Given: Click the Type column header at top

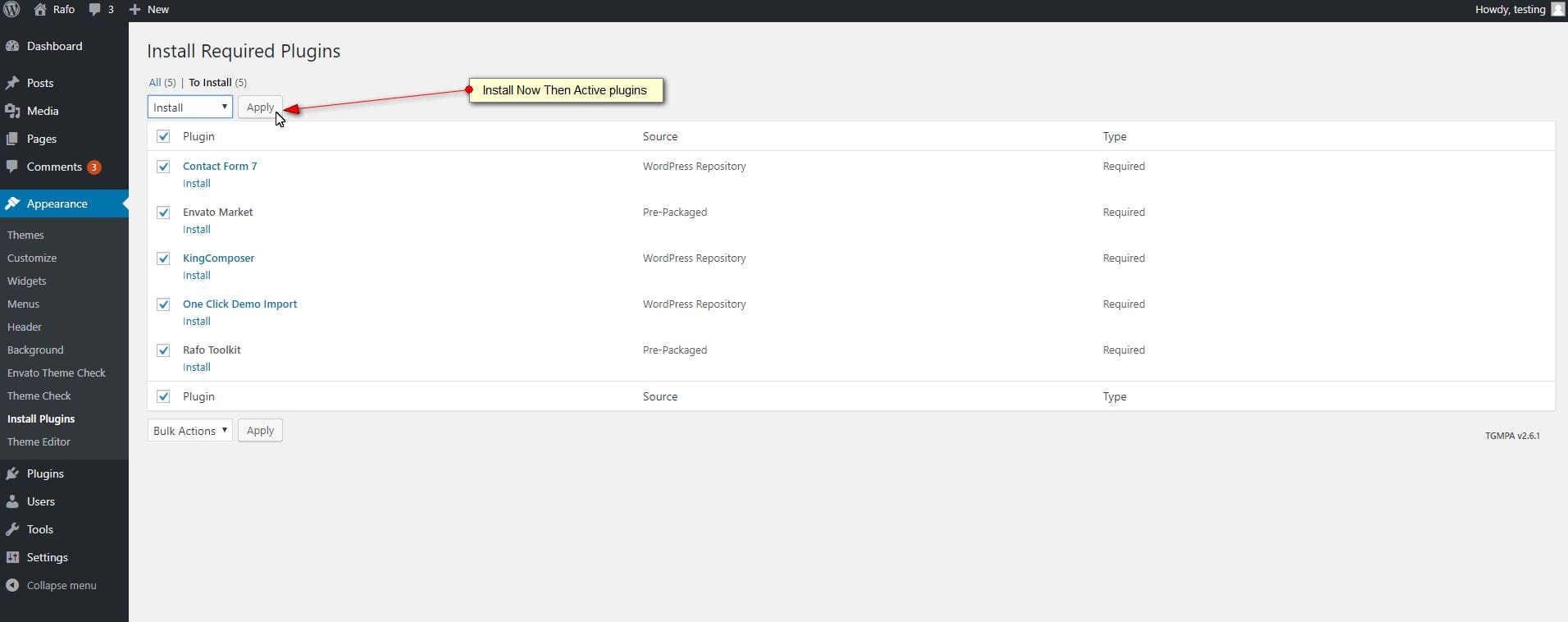Looking at the screenshot, I should [1114, 136].
